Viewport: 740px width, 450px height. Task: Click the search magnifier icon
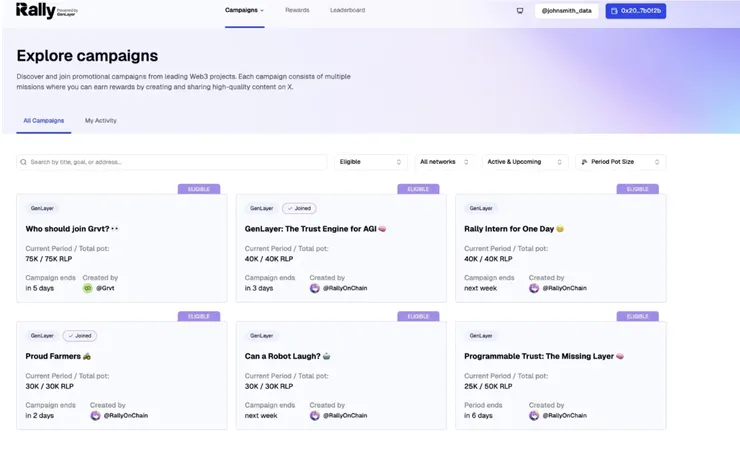click(23, 162)
